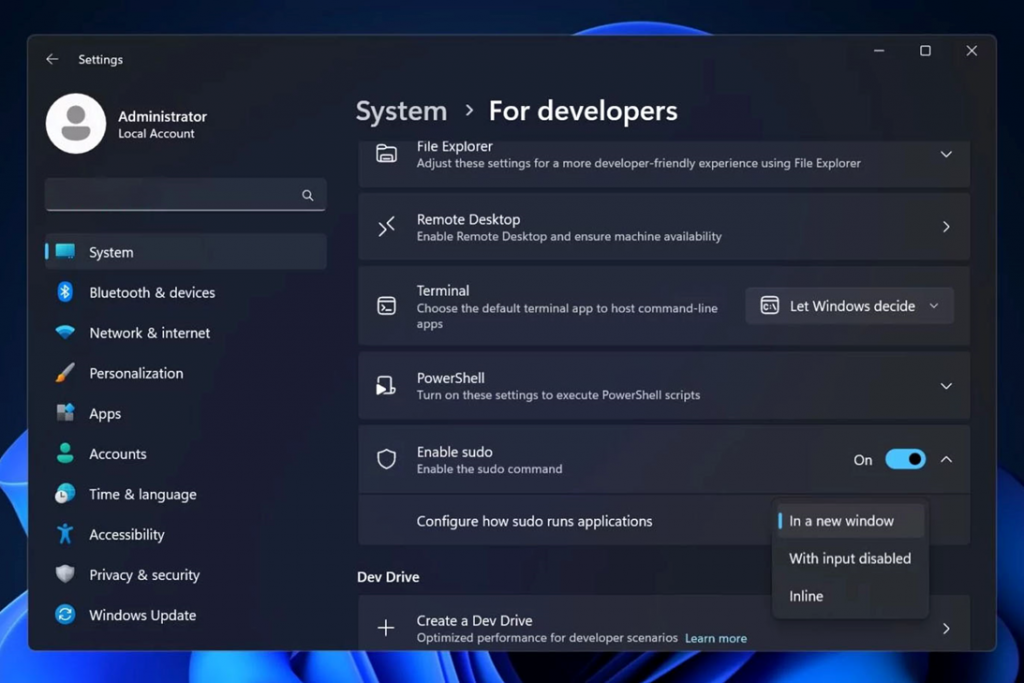
Task: Open Apps settings page
Action: [x=185, y=413]
